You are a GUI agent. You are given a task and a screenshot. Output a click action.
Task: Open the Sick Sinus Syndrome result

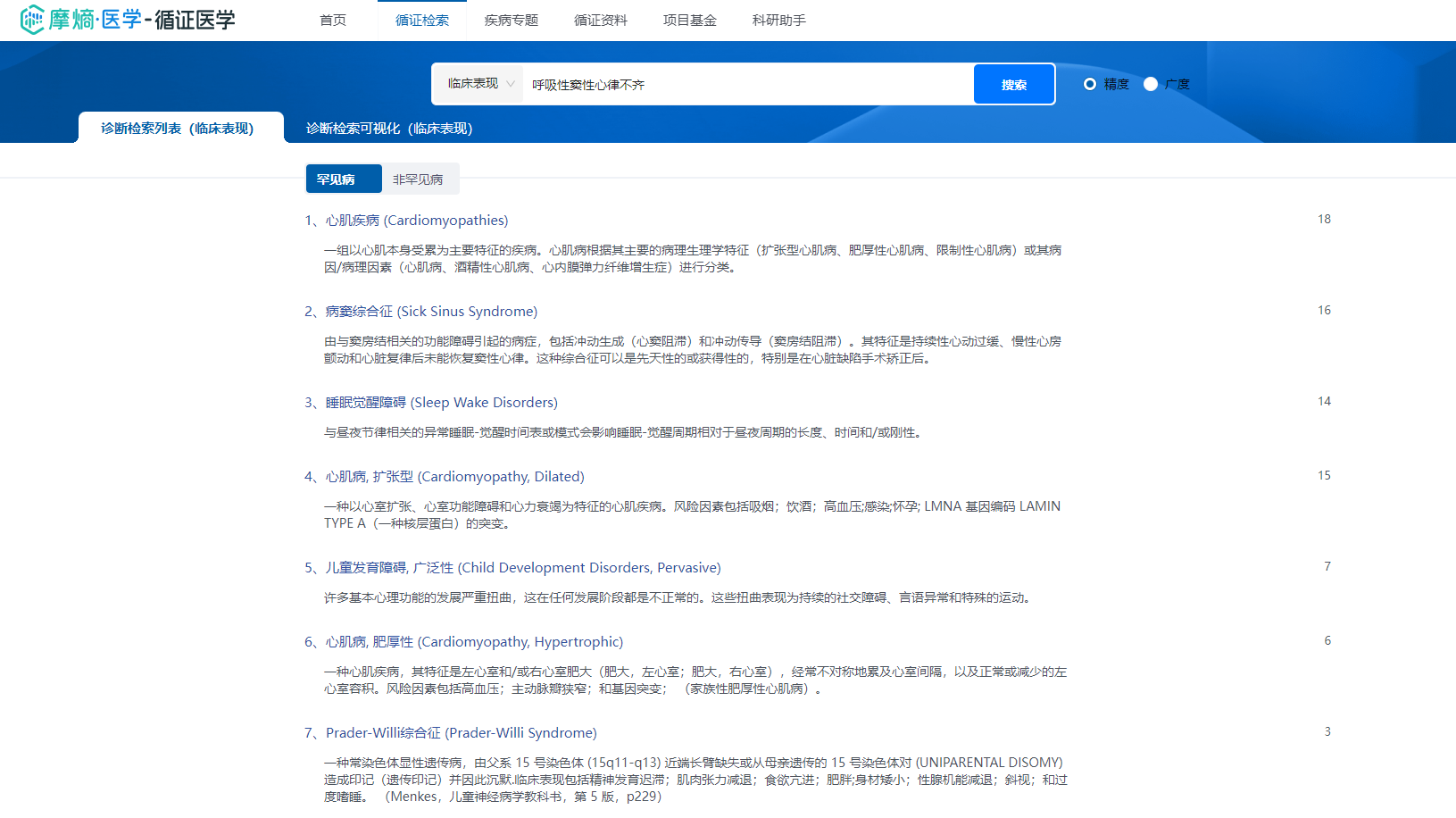pyautogui.click(x=431, y=312)
